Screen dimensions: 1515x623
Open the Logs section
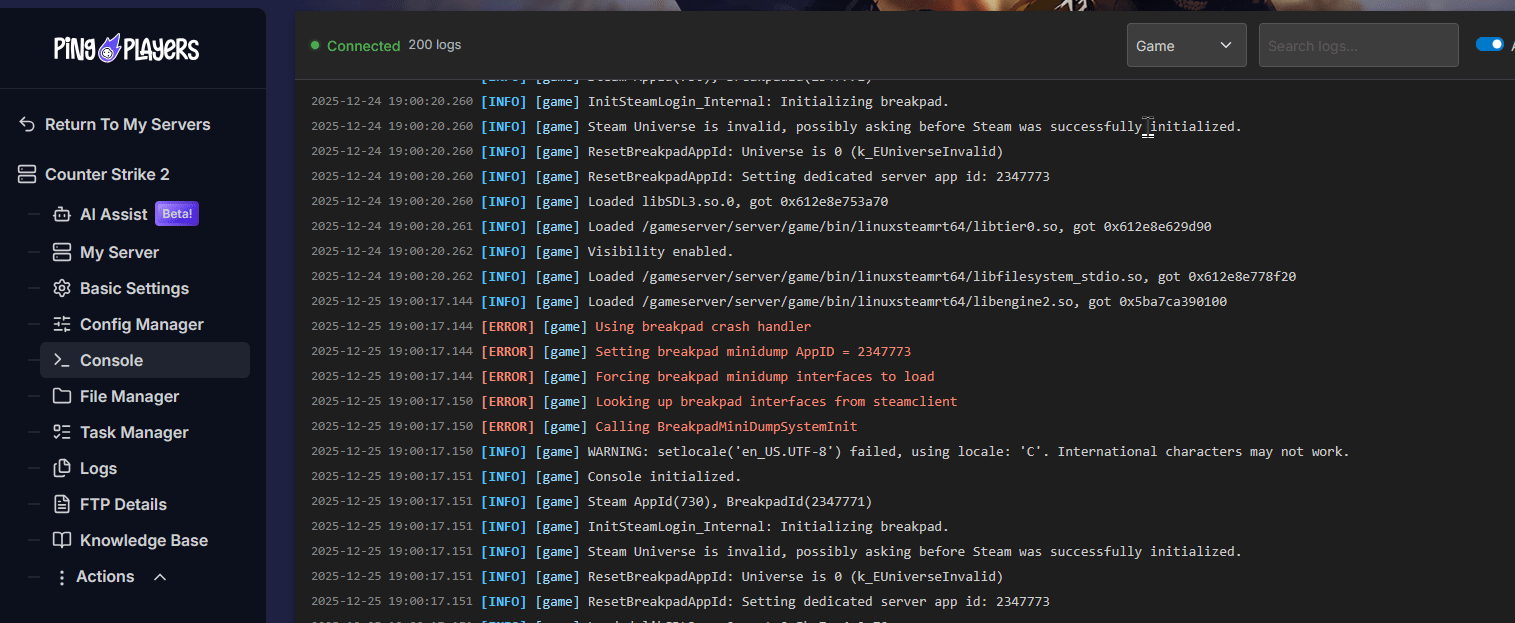click(98, 468)
